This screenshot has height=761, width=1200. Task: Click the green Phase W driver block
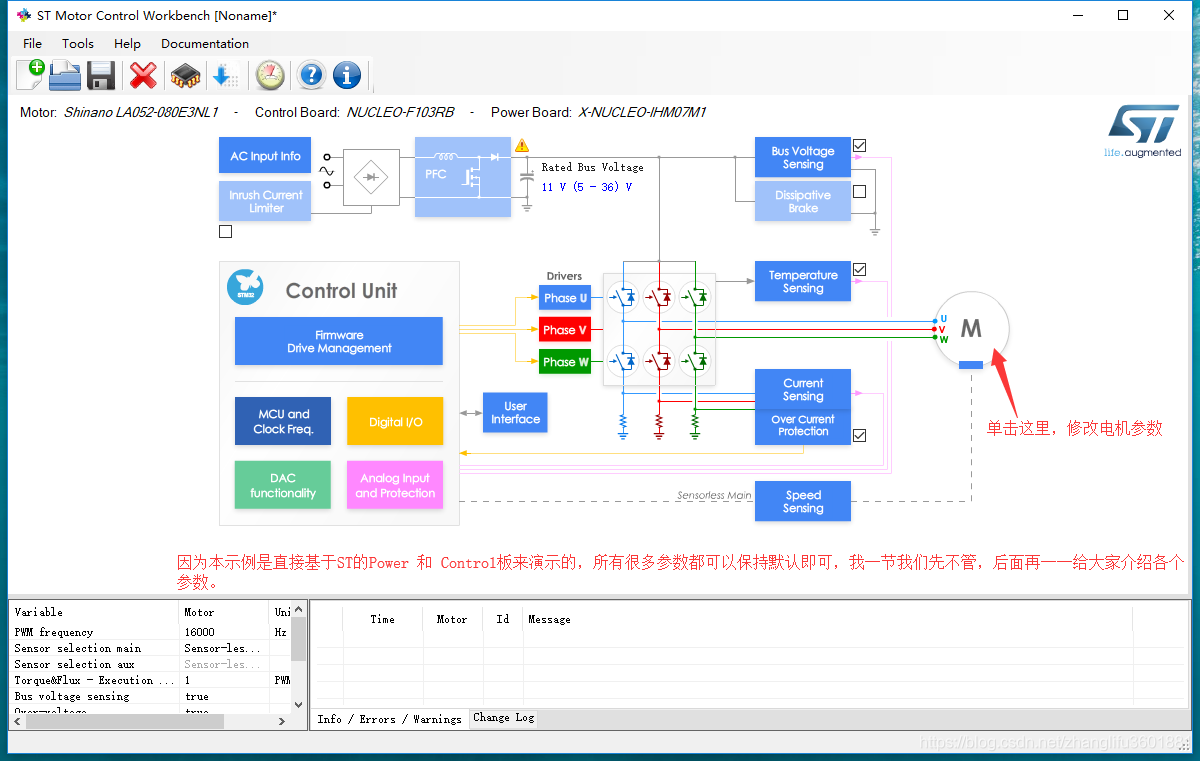coord(565,362)
